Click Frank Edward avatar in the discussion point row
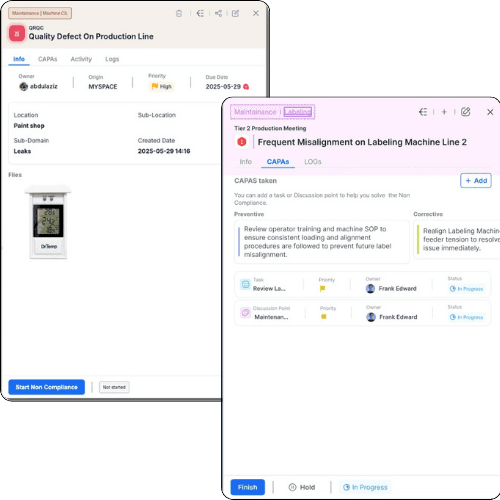Viewport: 500px width, 500px height. pyautogui.click(x=371, y=317)
